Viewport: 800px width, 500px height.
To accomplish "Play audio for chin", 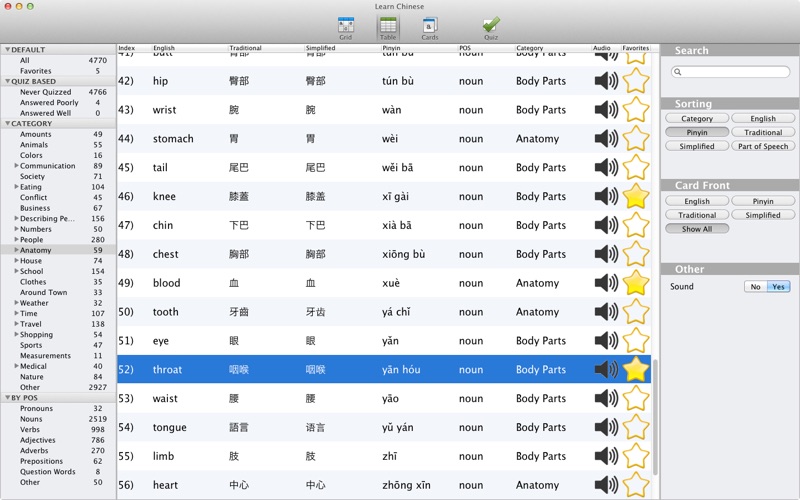I will coord(606,225).
